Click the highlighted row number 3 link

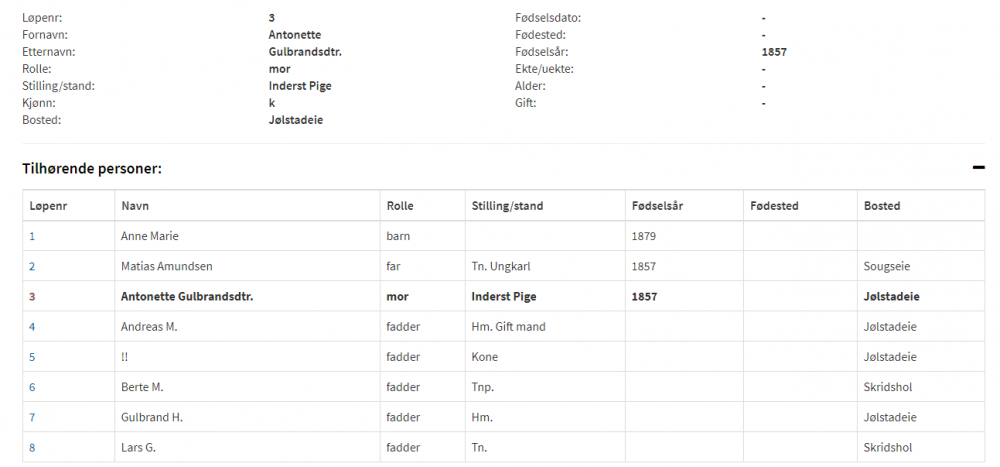32,297
